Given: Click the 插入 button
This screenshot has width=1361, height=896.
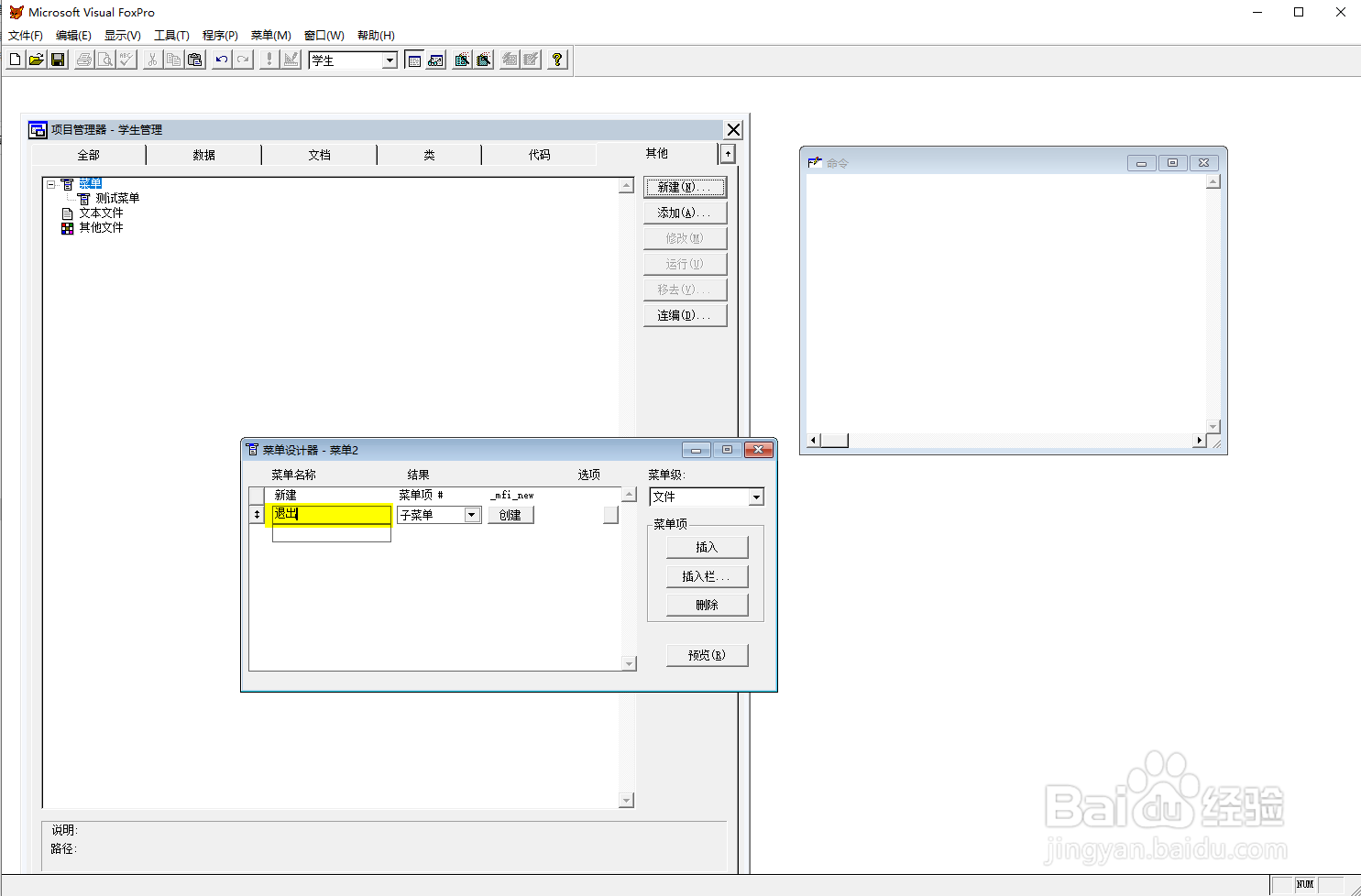Looking at the screenshot, I should [708, 547].
